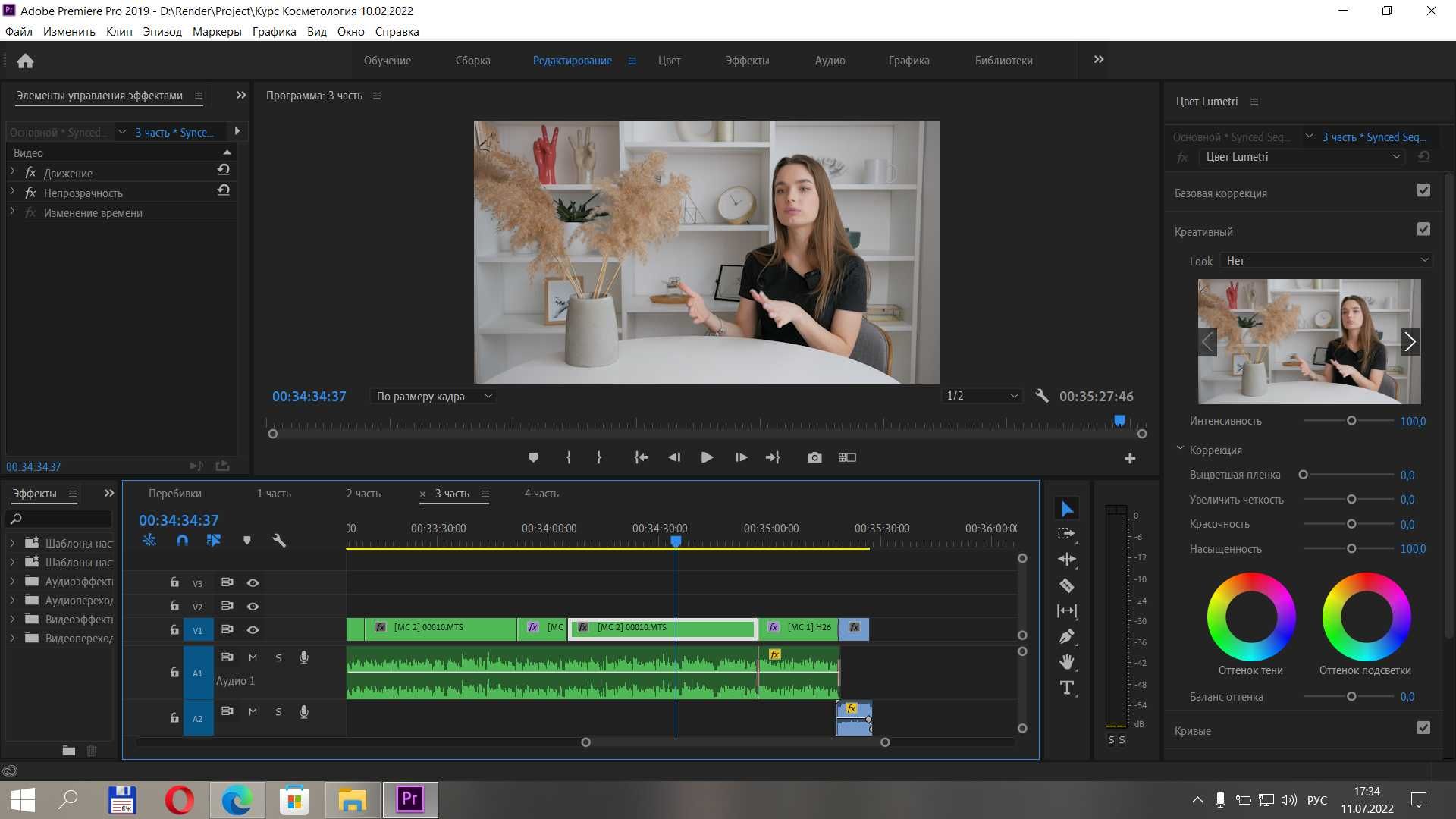Collapse the Коррекция section
1456x819 pixels.
tap(1180, 449)
